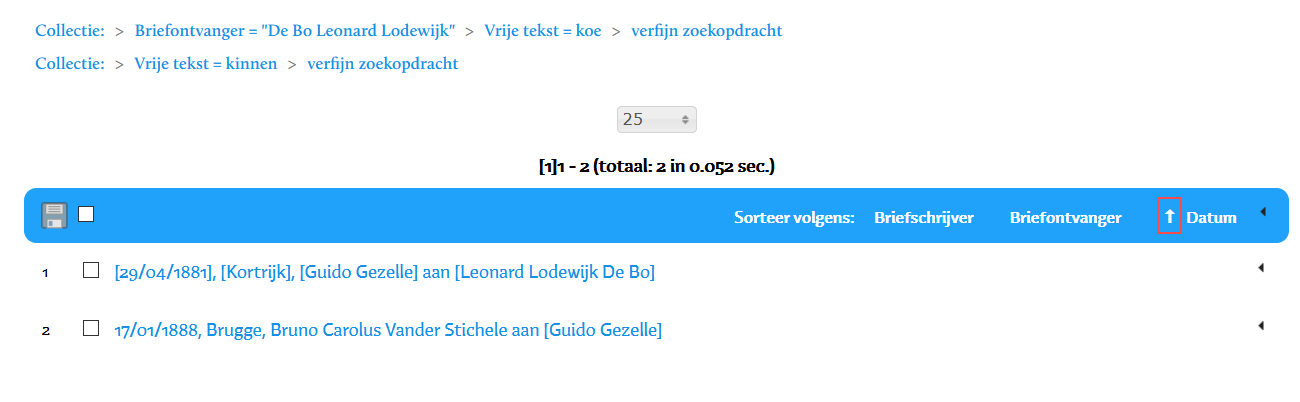Image resolution: width=1300 pixels, height=402 pixels.
Task: Check the box for result 1
Action: coord(91,270)
